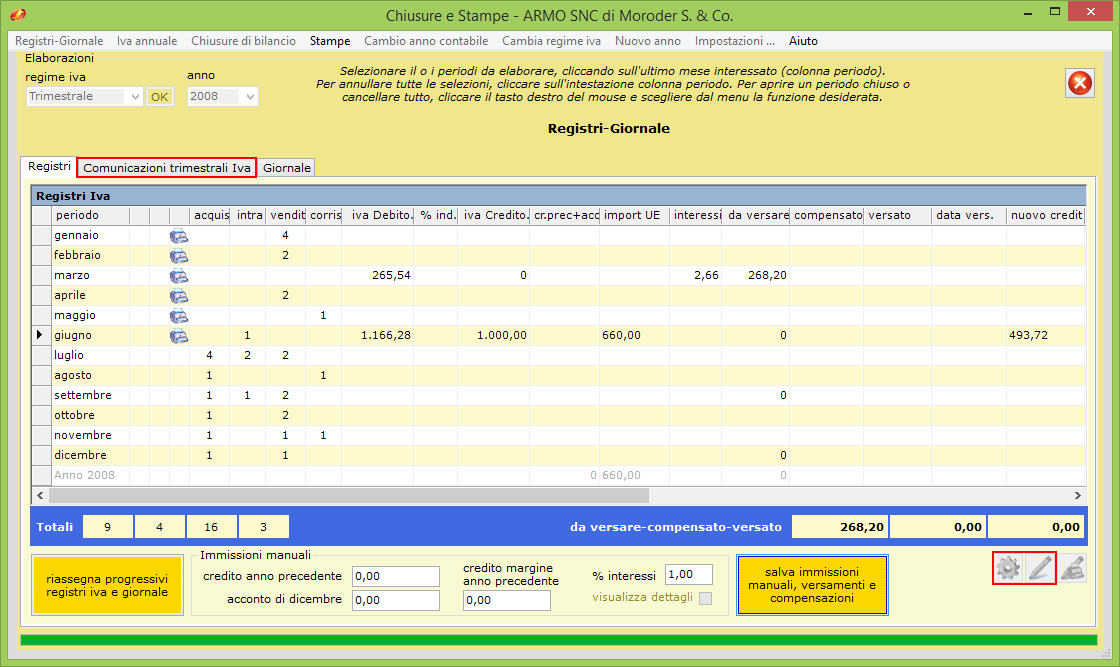Open the Giornale tab
Viewport: 1120px width, 667px height.
(x=287, y=168)
